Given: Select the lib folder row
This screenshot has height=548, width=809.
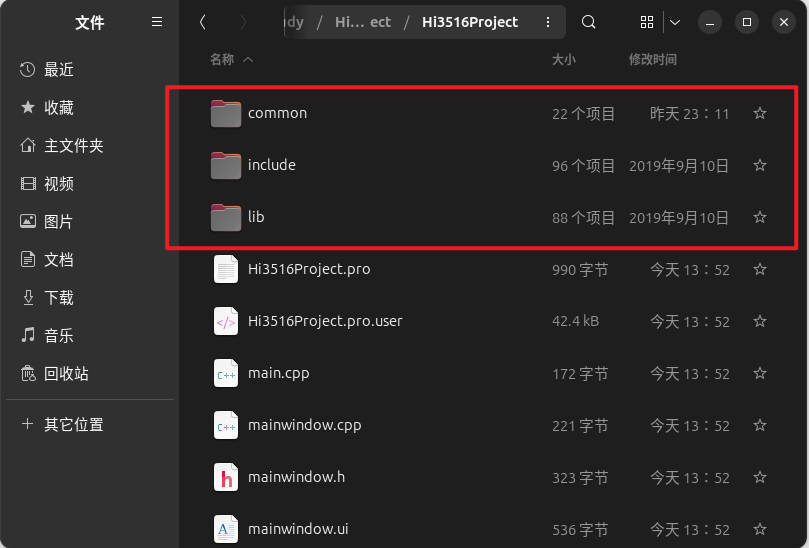Looking at the screenshot, I should click(400, 217).
